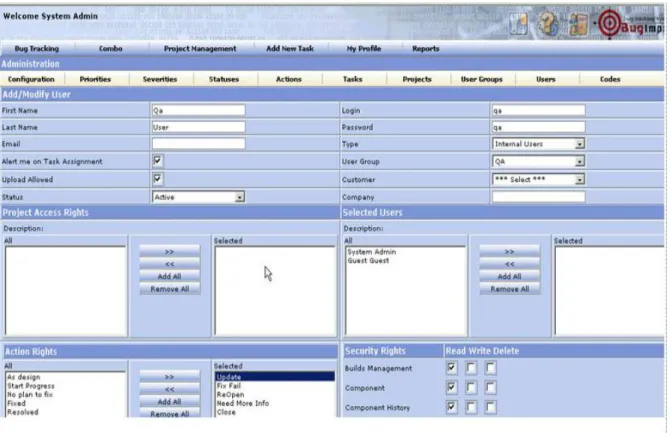
Task: Open the Combo menu
Action: [x=111, y=48]
